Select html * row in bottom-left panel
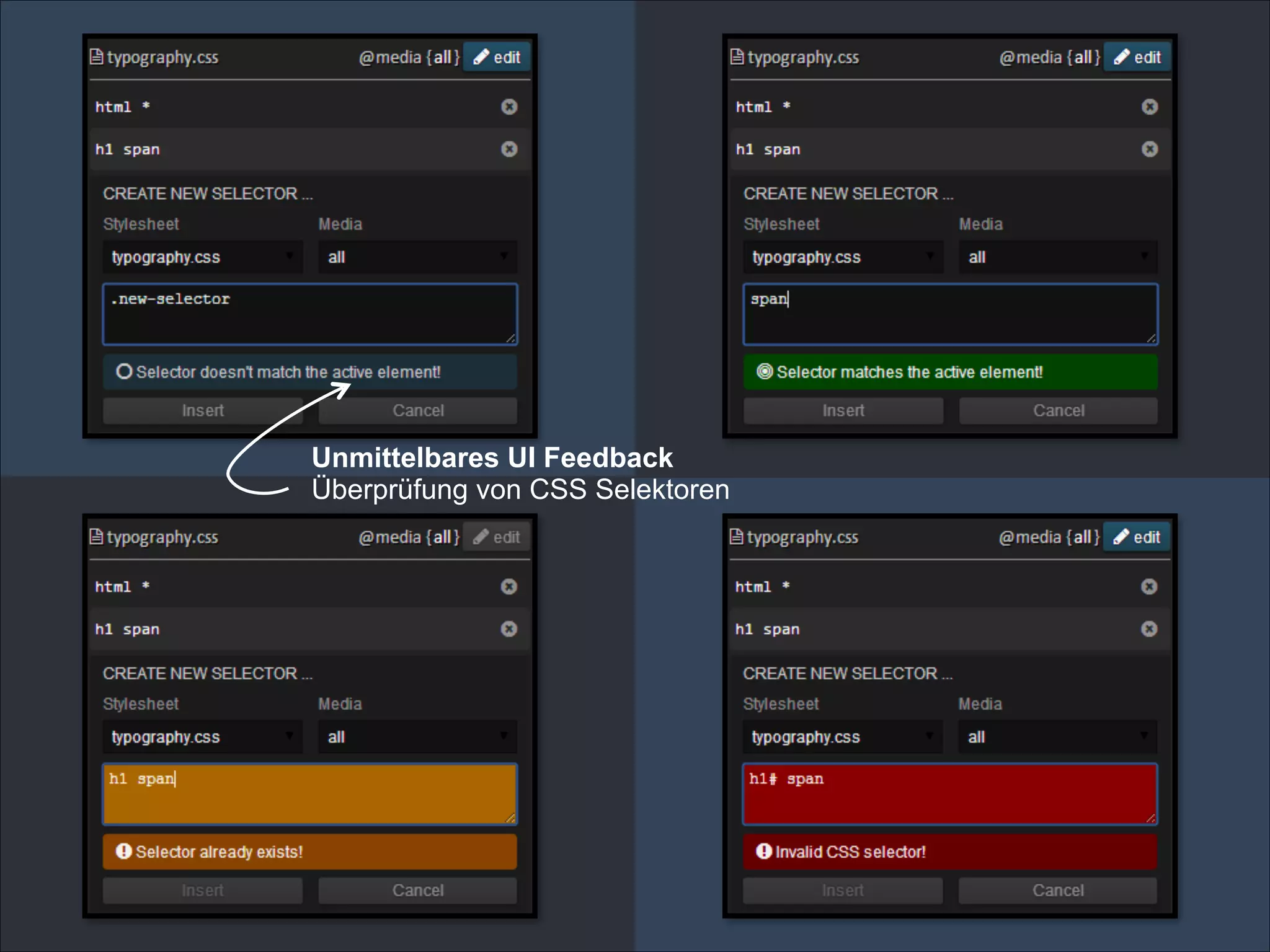Screen dimensions: 1270x952 click(310, 586)
